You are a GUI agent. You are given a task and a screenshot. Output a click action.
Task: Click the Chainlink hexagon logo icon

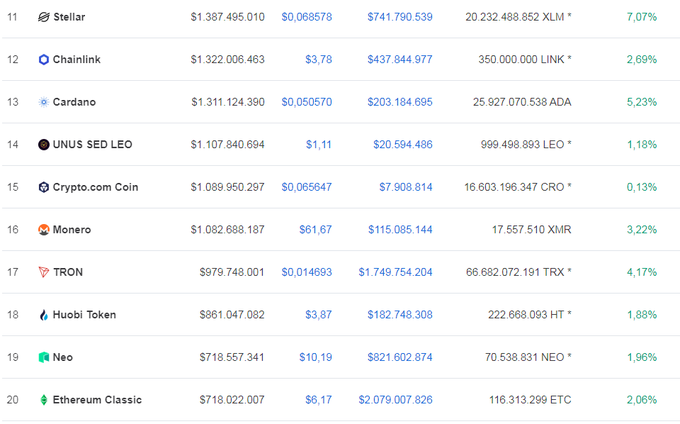point(43,59)
